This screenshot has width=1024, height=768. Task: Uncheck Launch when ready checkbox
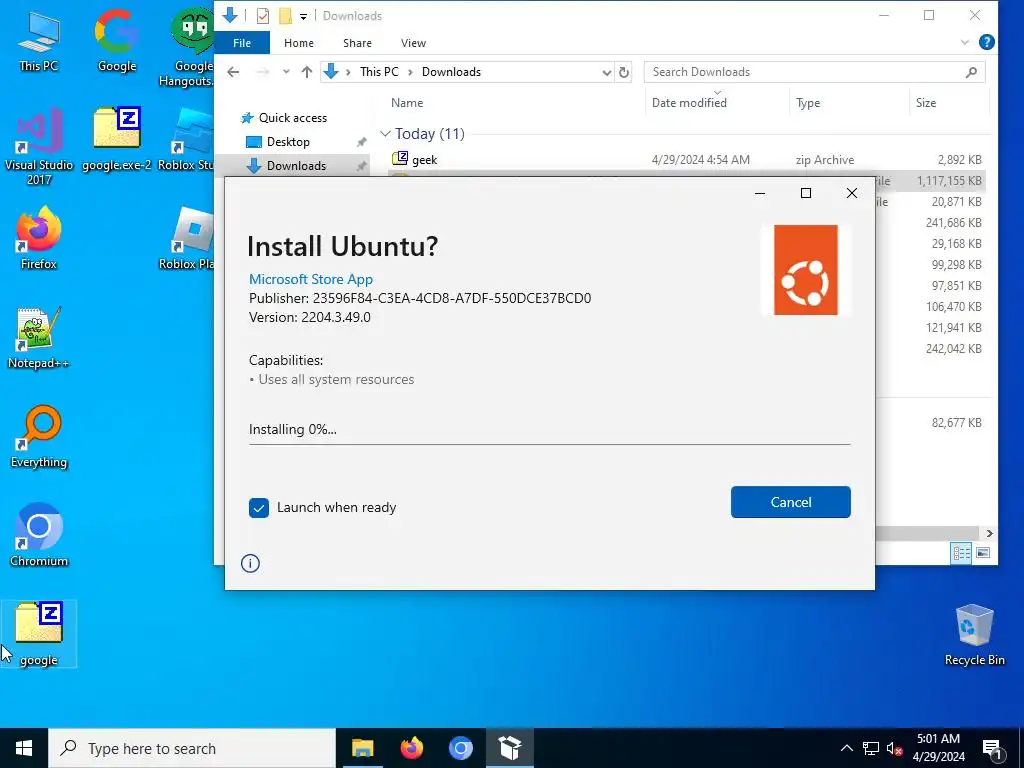259,507
